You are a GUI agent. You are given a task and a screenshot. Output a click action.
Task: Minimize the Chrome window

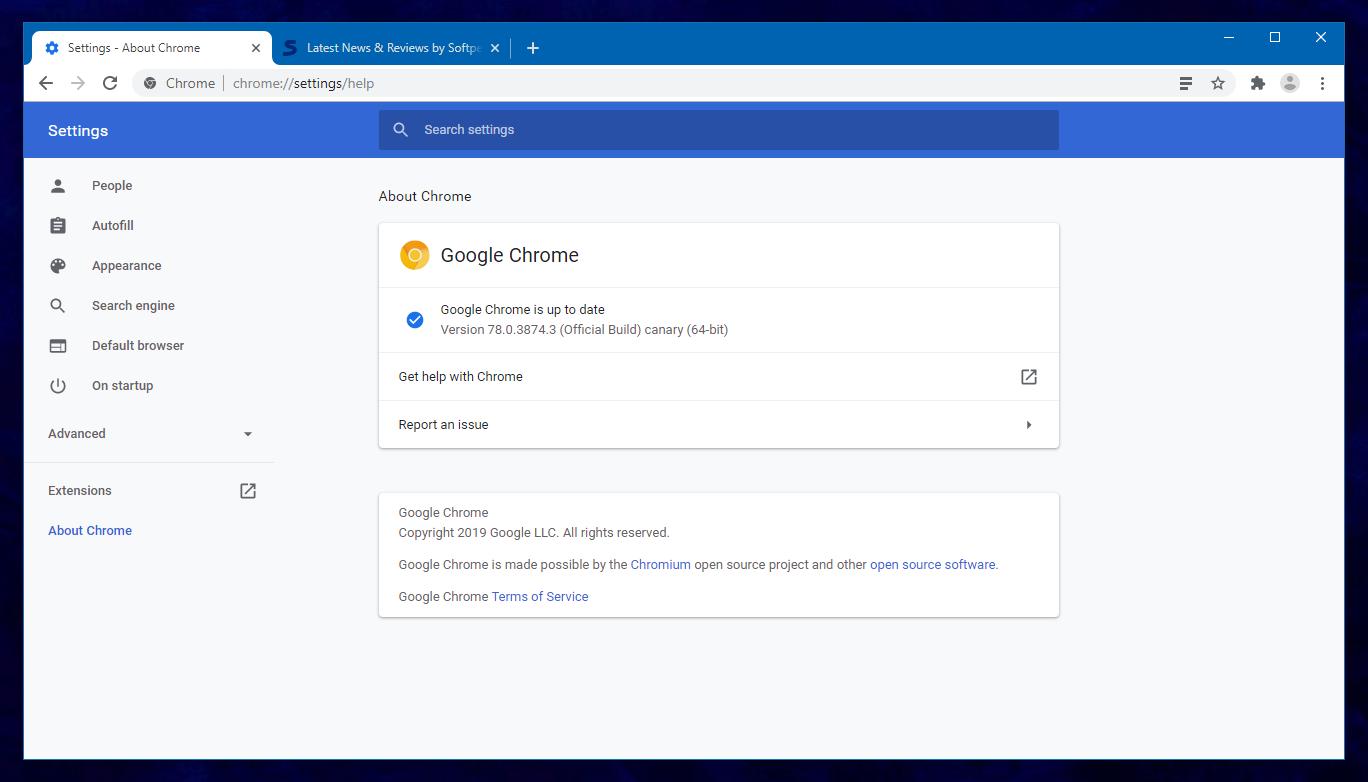[x=1229, y=38]
